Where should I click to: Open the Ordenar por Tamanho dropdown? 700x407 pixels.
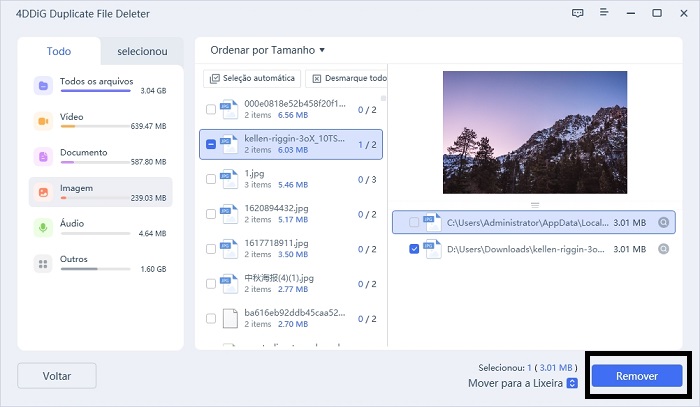click(267, 50)
